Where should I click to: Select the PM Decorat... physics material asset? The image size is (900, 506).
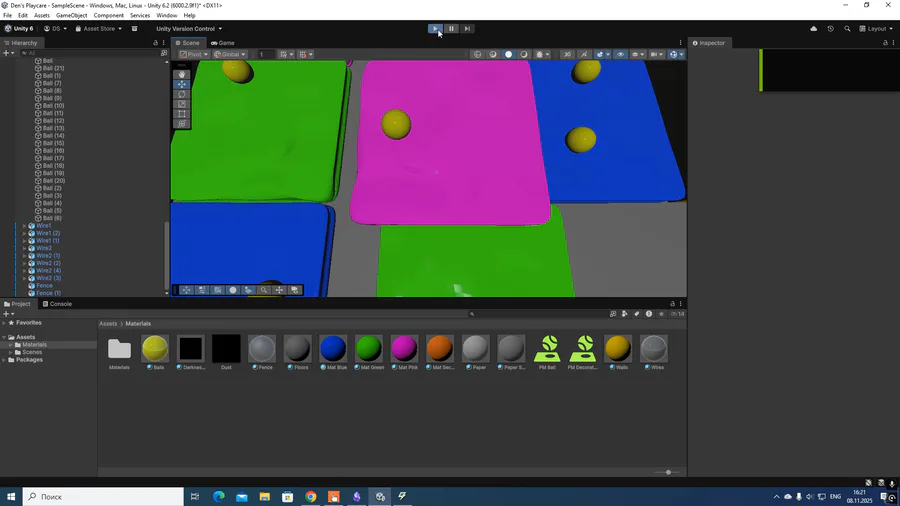click(x=583, y=353)
